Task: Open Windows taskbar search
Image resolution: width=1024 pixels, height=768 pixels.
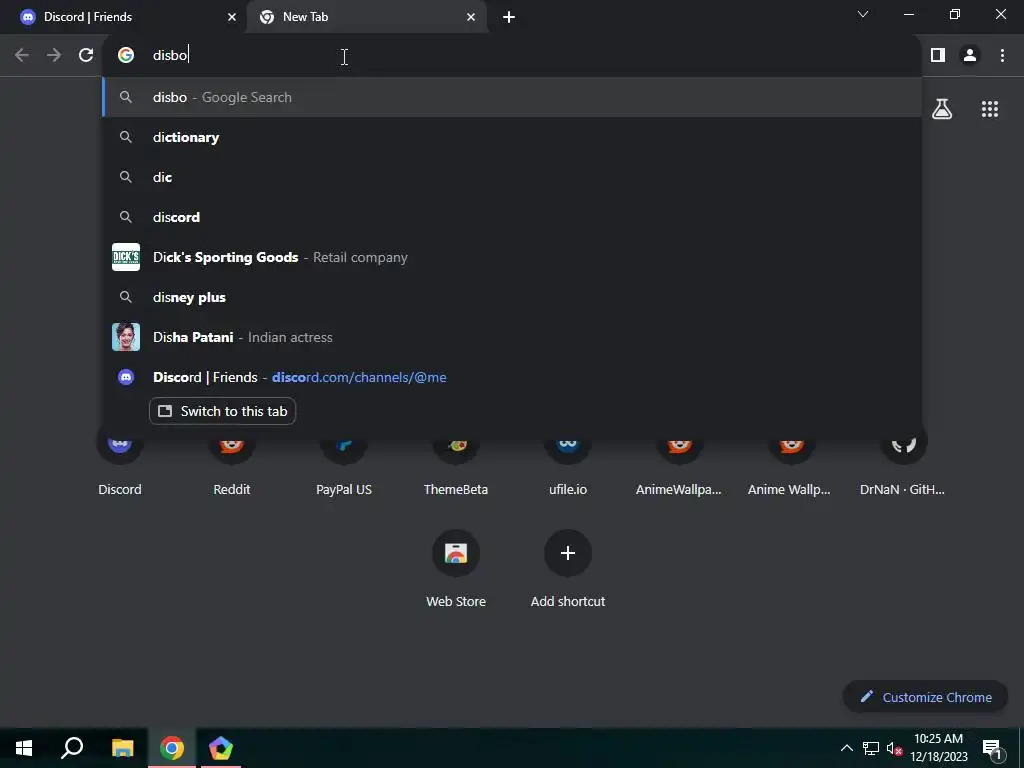Action: pyautogui.click(x=72, y=748)
